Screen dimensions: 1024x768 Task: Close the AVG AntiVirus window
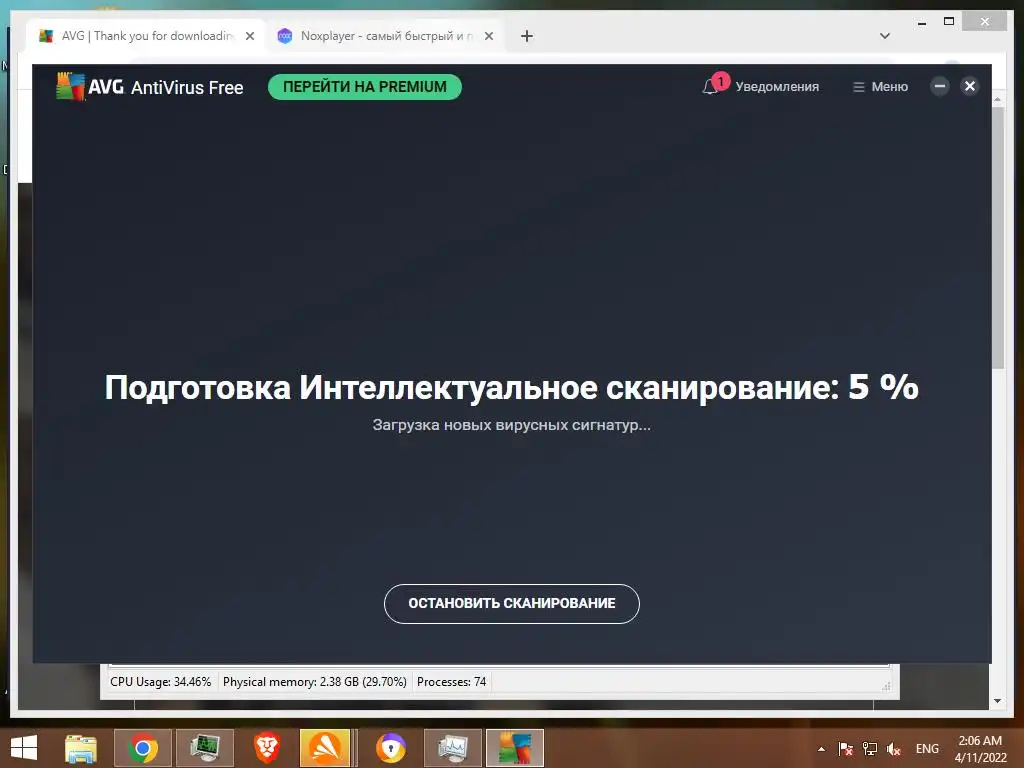970,86
